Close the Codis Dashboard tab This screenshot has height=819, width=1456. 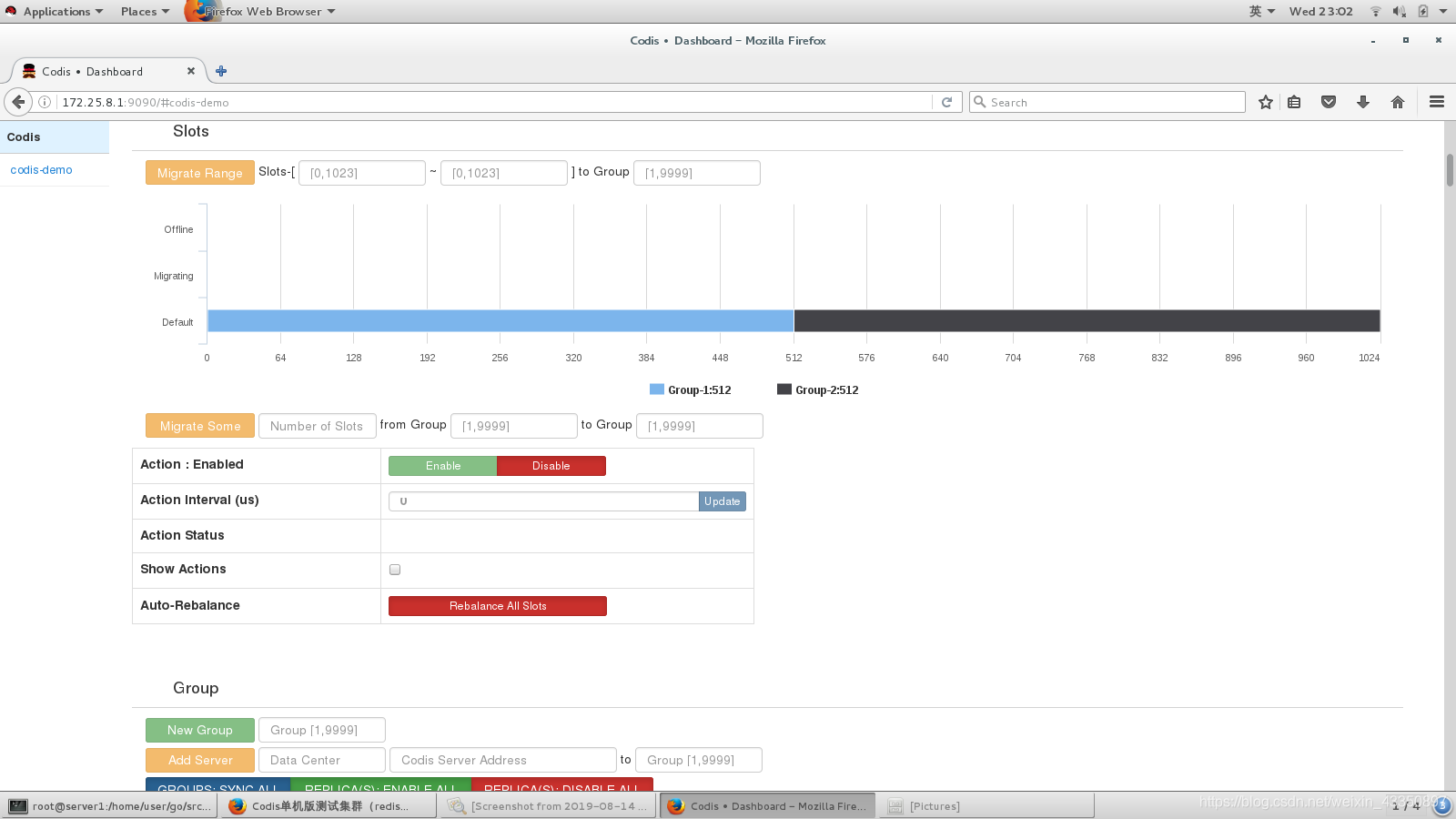coord(191,71)
